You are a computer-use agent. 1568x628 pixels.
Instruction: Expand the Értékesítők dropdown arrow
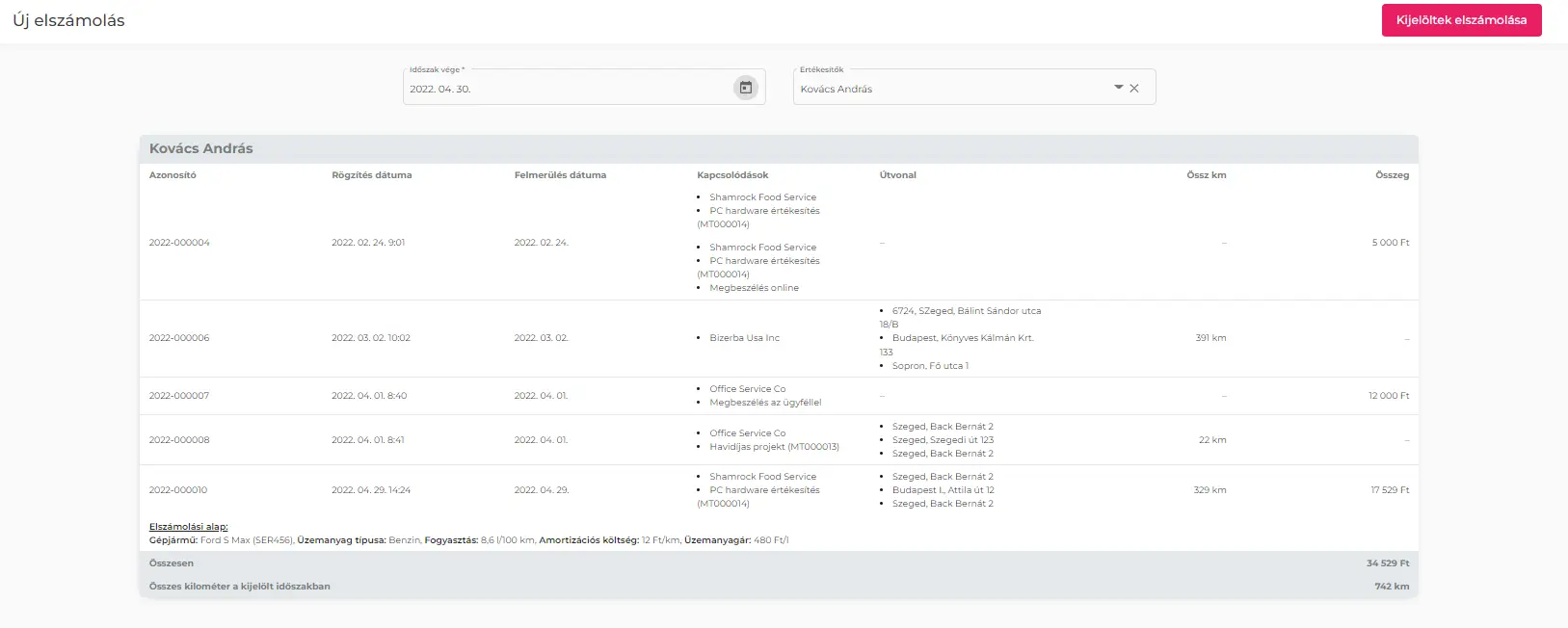coord(1118,88)
